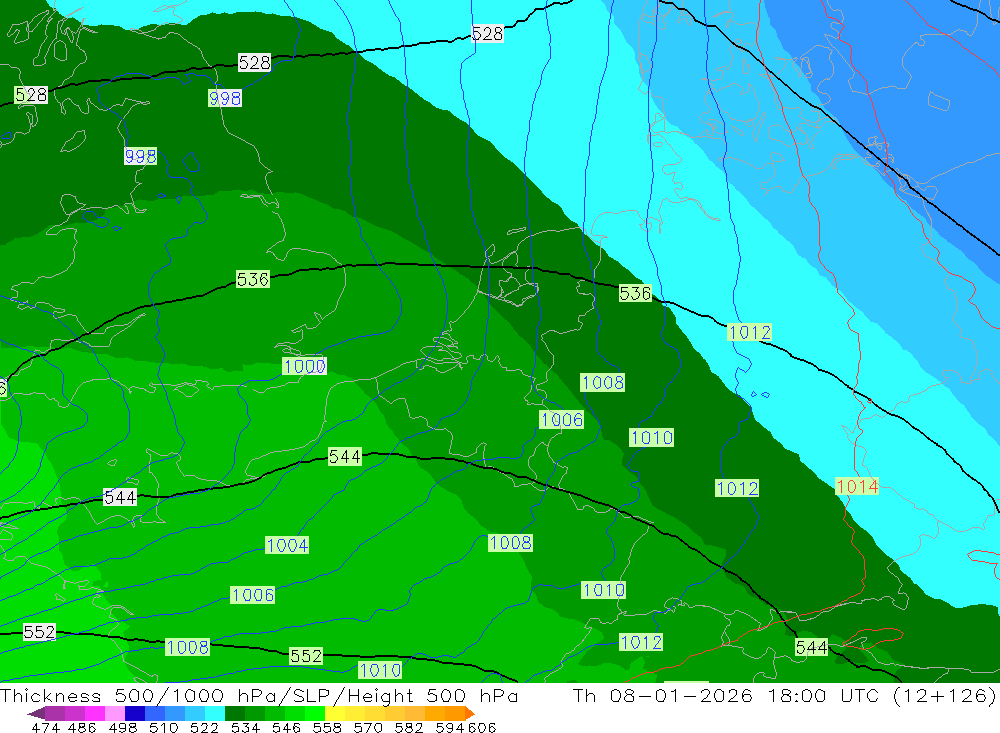Click the 552 label next to the 1010 label

click(306, 656)
